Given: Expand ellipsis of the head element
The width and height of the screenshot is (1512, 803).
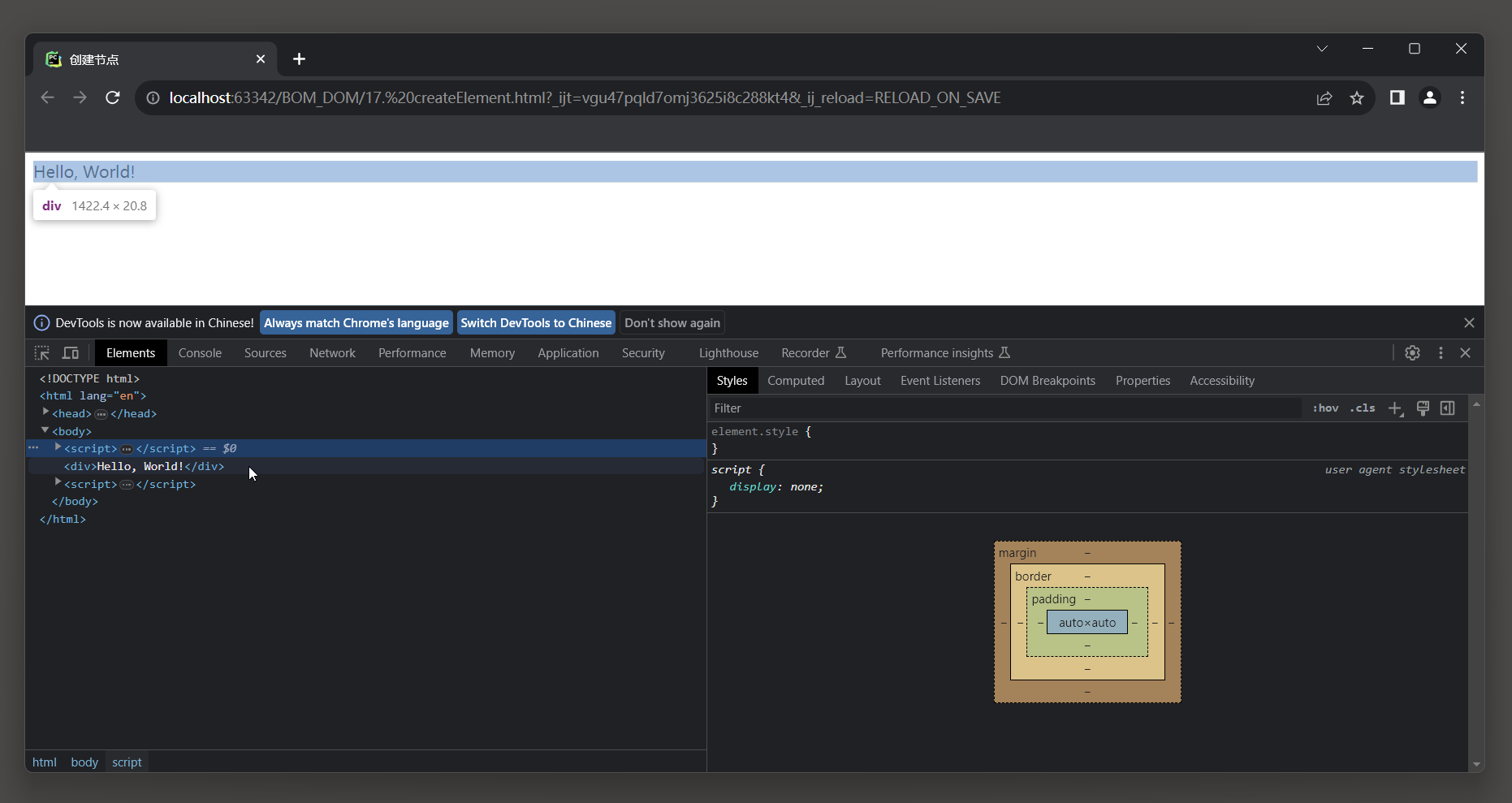Looking at the screenshot, I should click(x=101, y=414).
